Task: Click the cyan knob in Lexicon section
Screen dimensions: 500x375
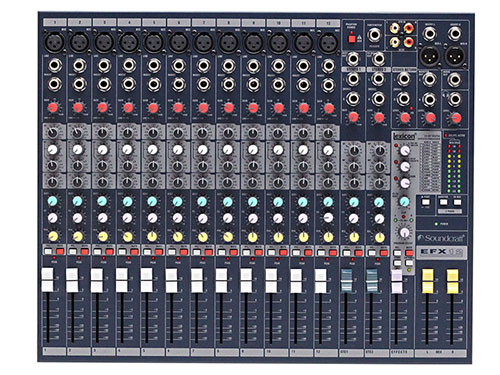Action: click(x=404, y=201)
